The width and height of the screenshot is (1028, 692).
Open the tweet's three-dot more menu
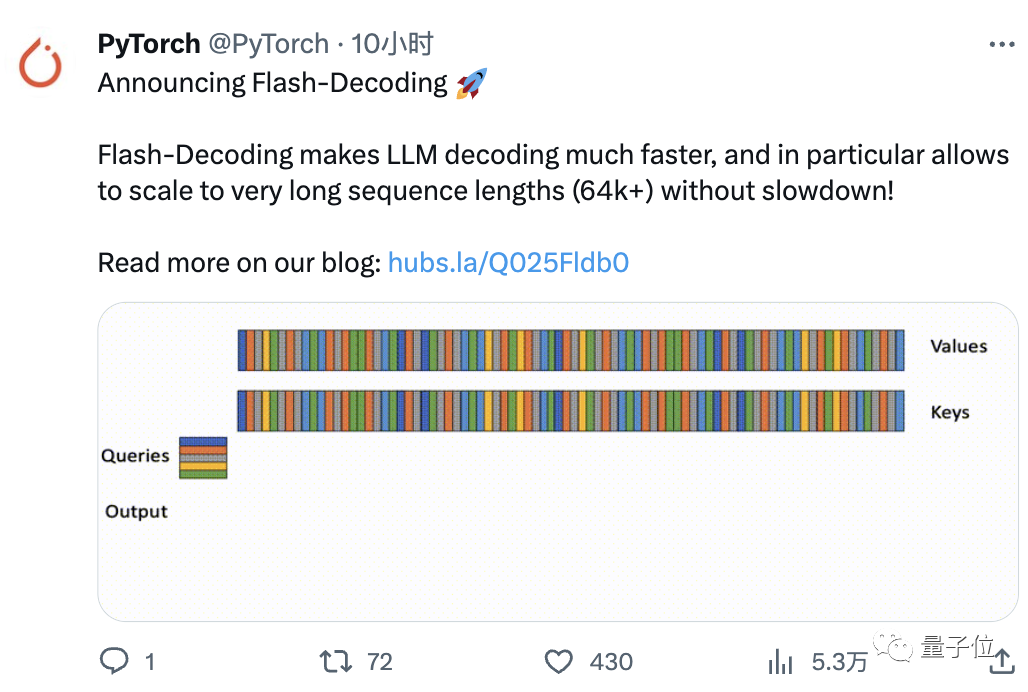tap(1002, 45)
